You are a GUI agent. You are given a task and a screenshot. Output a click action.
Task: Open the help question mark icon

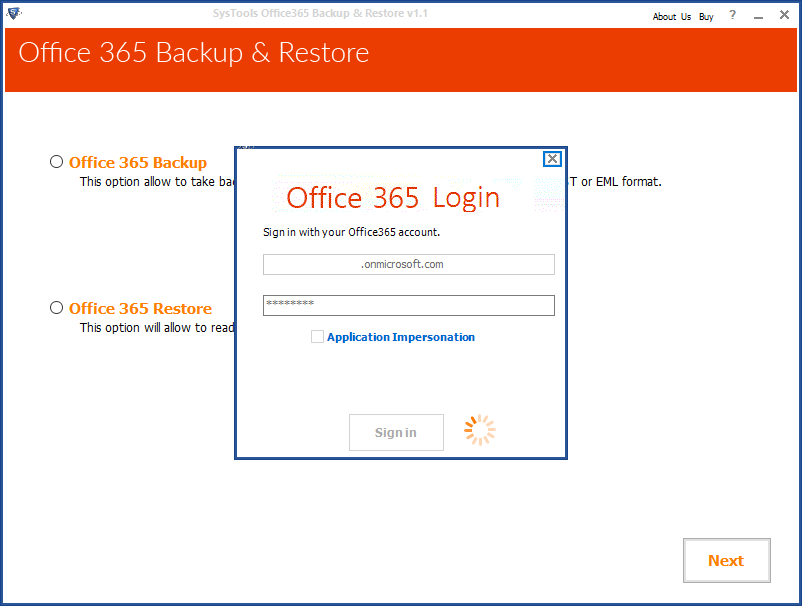click(x=732, y=15)
